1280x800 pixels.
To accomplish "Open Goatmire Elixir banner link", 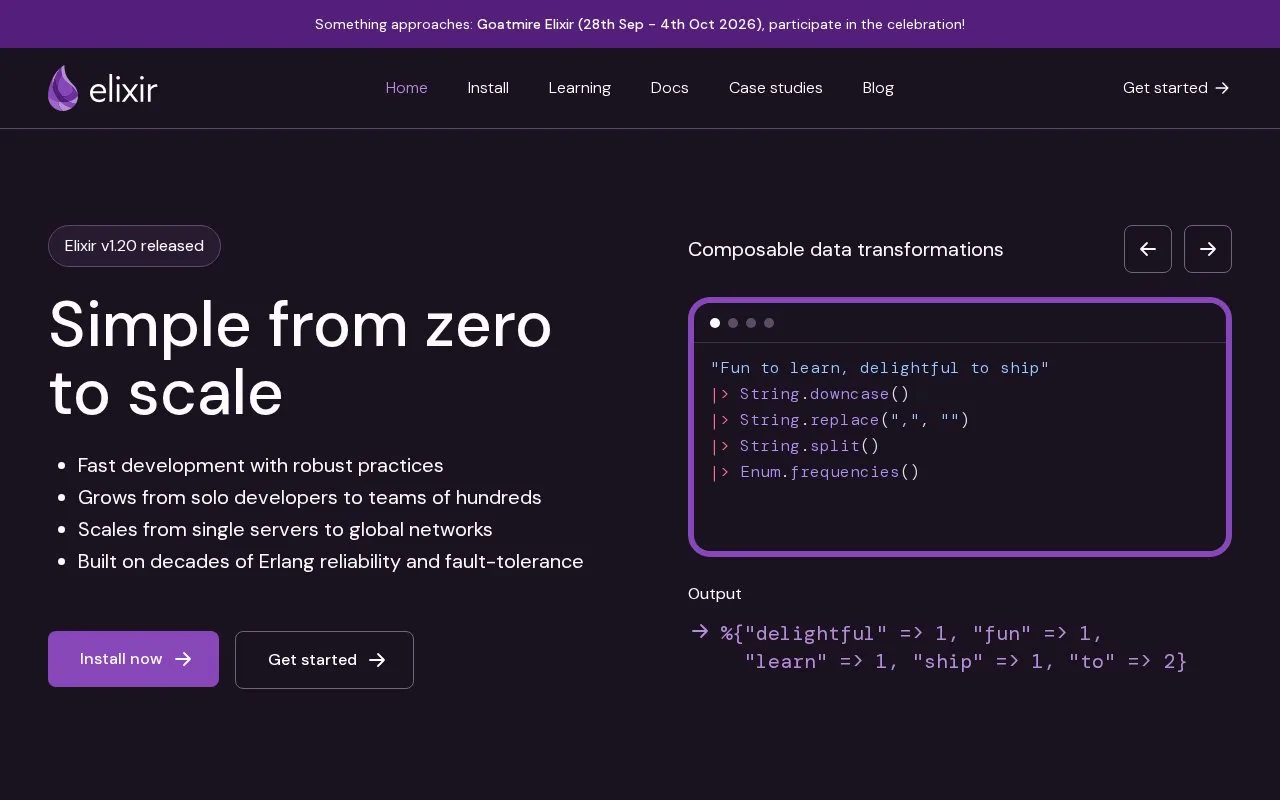I will [x=619, y=24].
